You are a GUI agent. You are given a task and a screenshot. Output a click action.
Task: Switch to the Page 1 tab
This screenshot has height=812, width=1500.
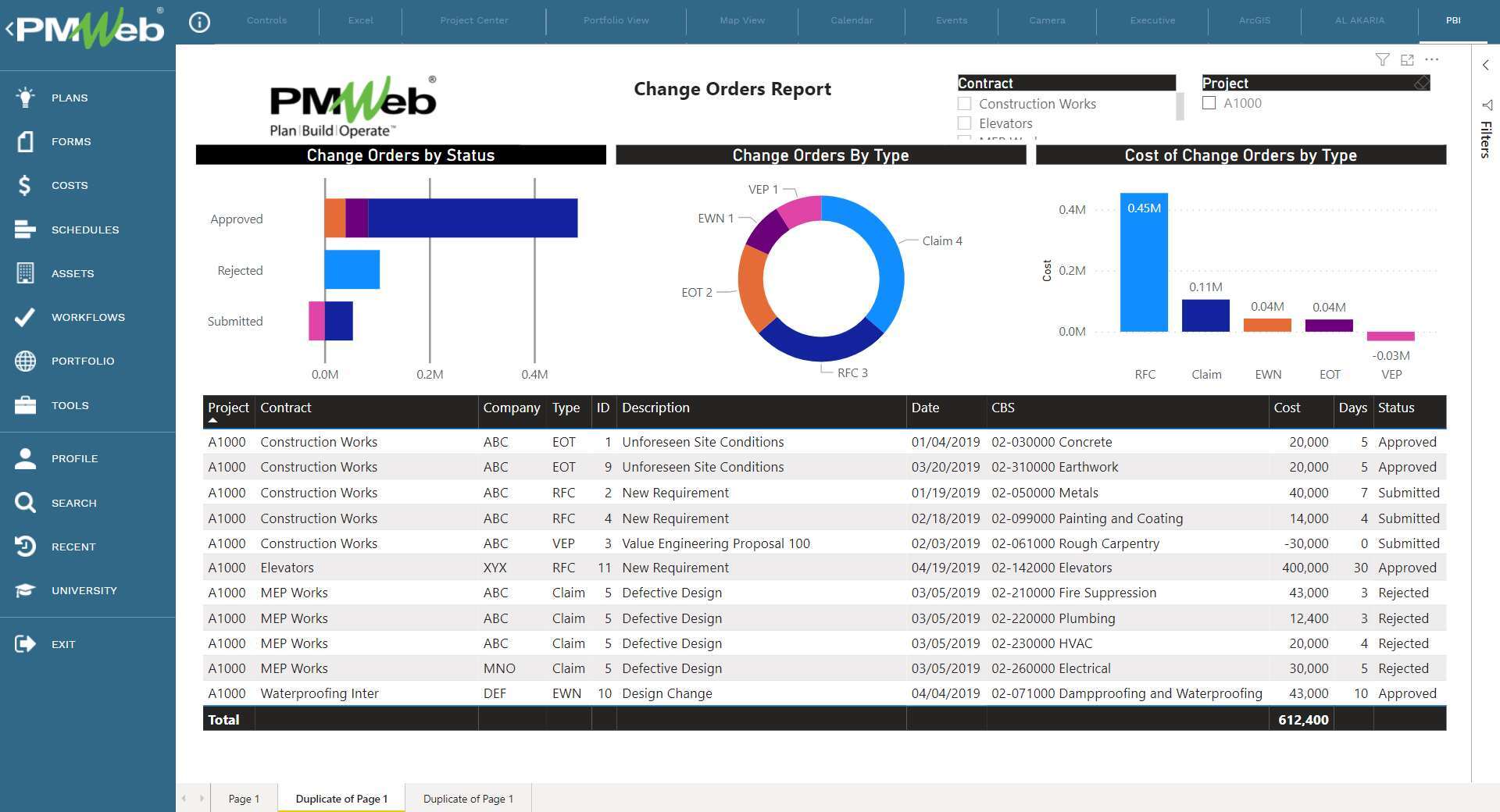243,799
